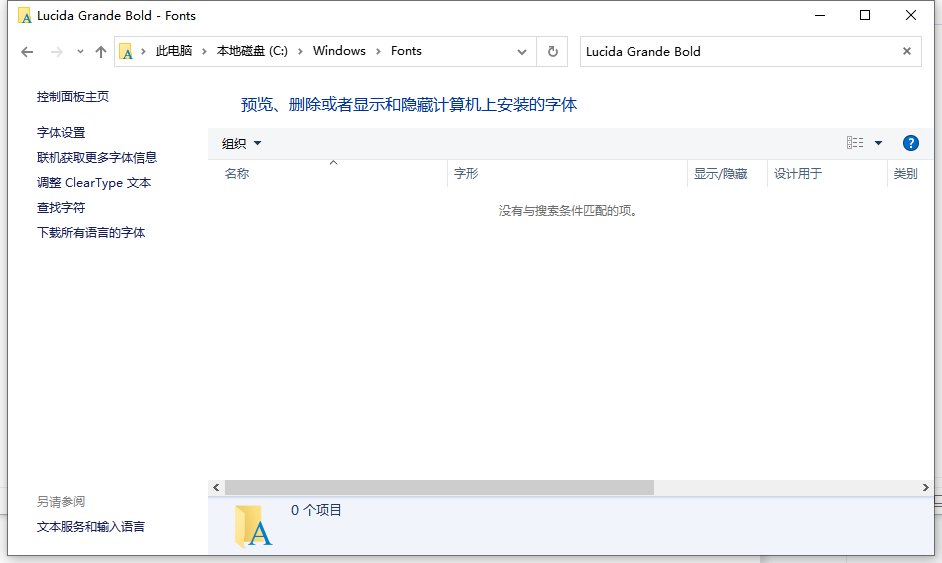This screenshot has width=942, height=563.
Task: Sort by 显示/隐藏 column header
Action: [x=728, y=174]
